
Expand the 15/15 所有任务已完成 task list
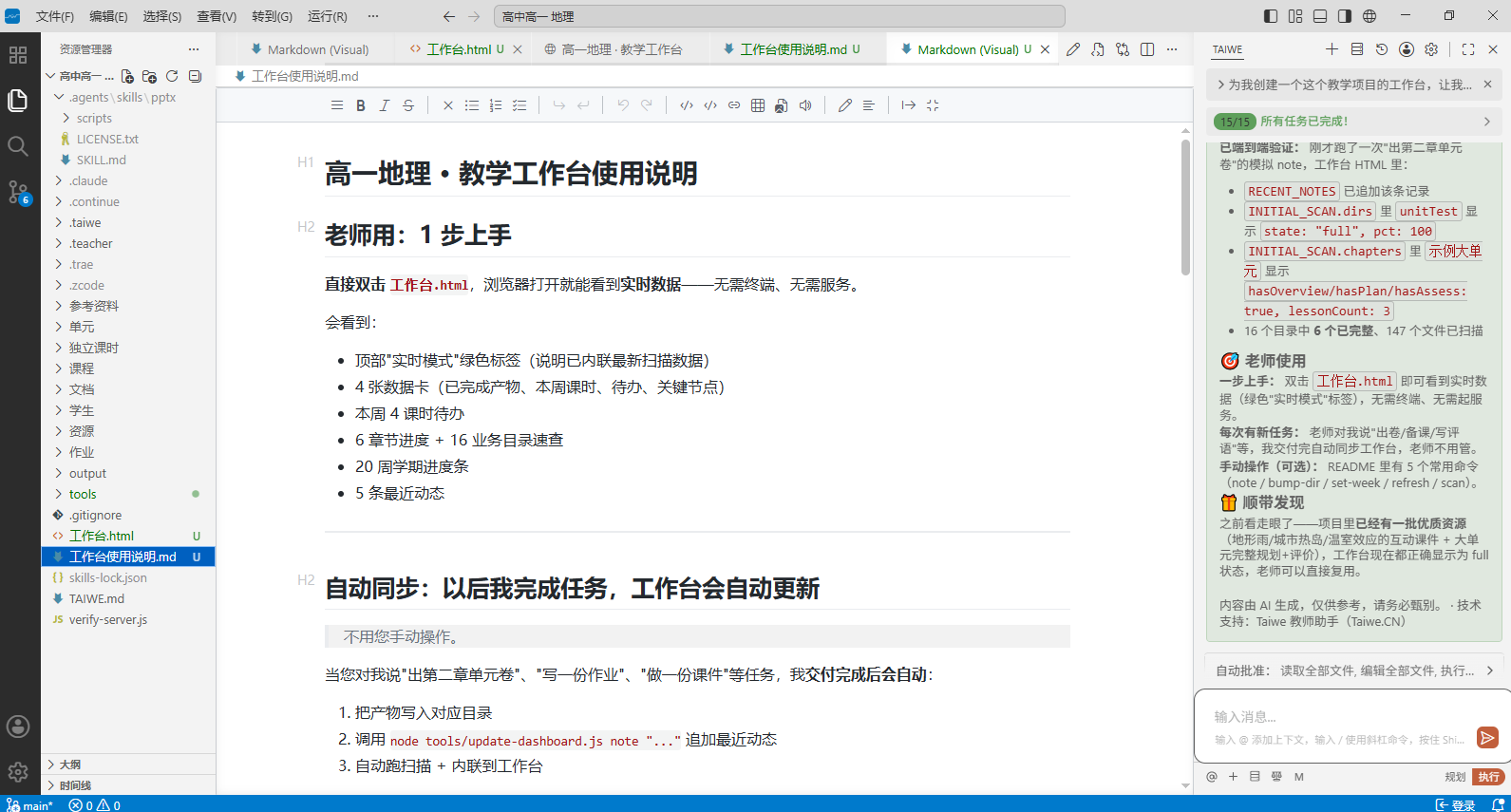(x=1354, y=122)
